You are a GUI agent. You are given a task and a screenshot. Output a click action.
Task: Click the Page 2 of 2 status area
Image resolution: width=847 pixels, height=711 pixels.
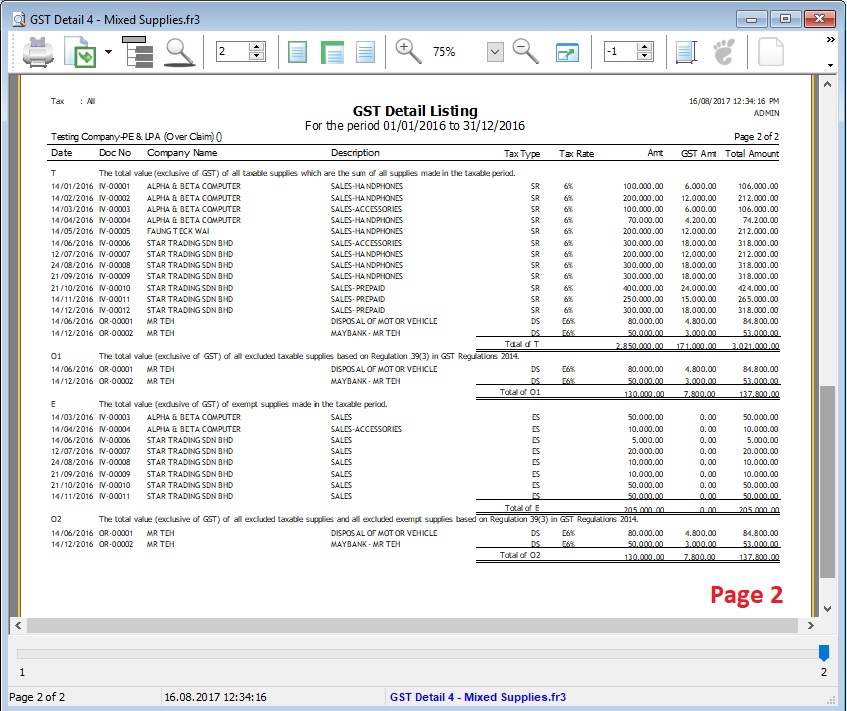40,695
